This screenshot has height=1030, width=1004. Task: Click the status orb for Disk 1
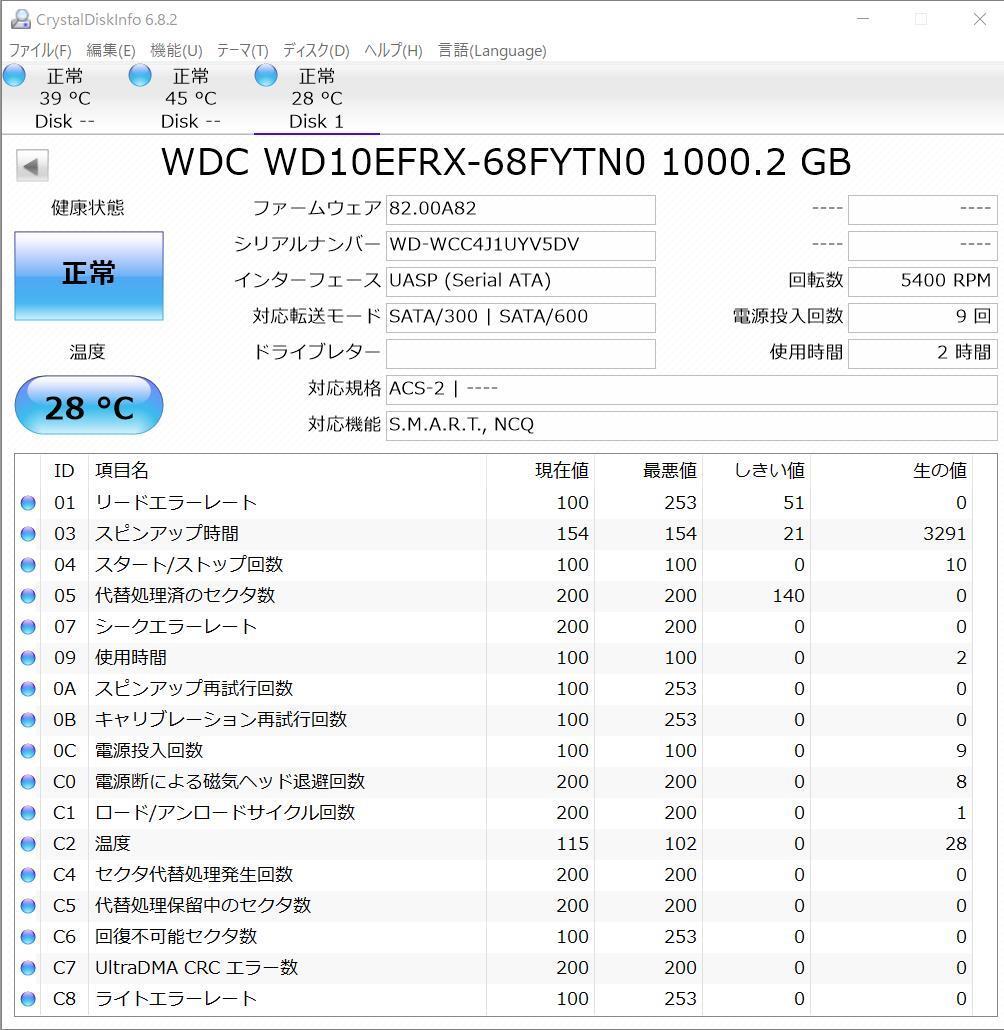[x=266, y=76]
